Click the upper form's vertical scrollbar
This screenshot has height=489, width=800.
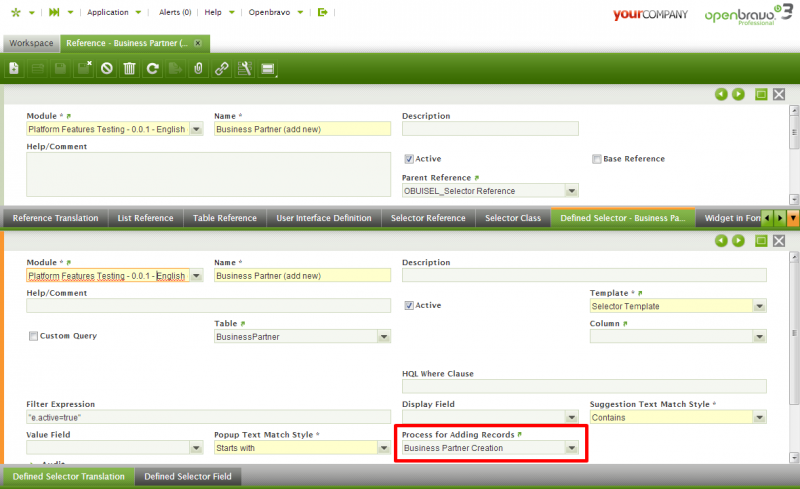click(793, 150)
